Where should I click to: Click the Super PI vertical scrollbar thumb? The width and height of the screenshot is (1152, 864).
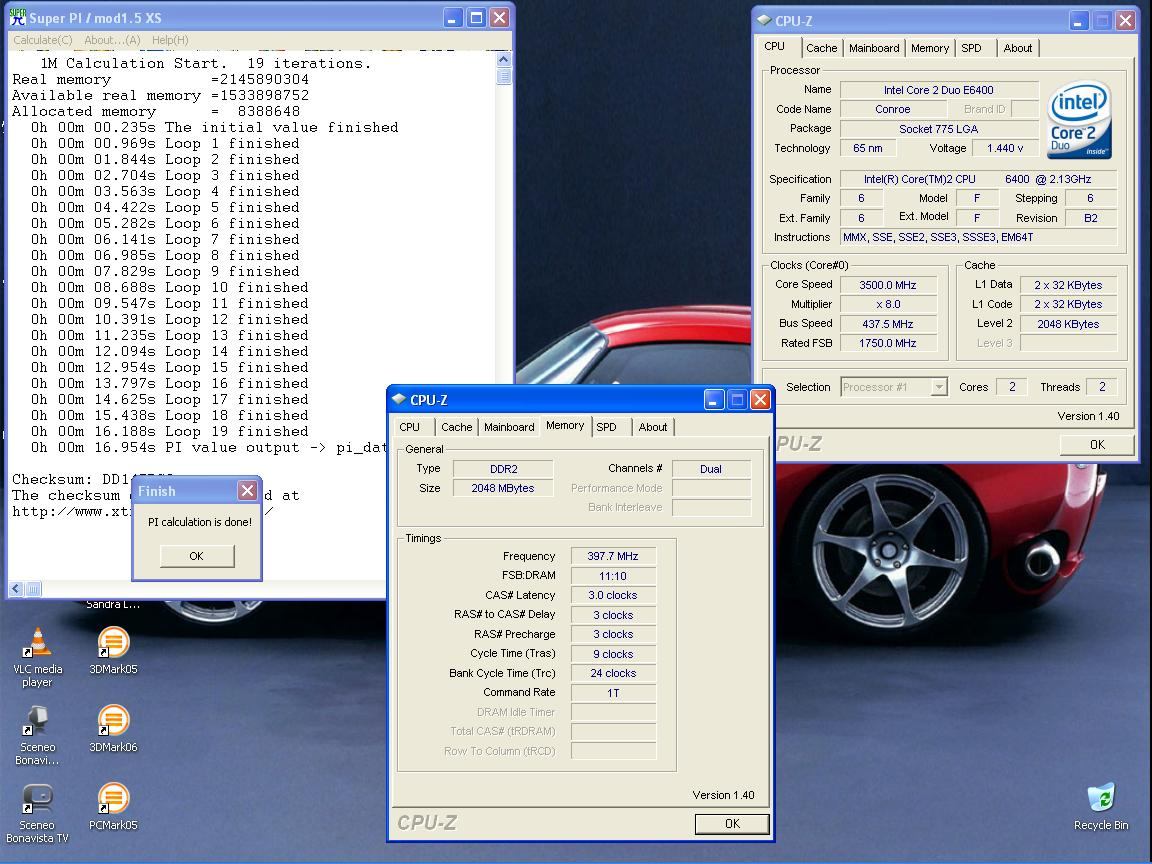pyautogui.click(x=503, y=76)
